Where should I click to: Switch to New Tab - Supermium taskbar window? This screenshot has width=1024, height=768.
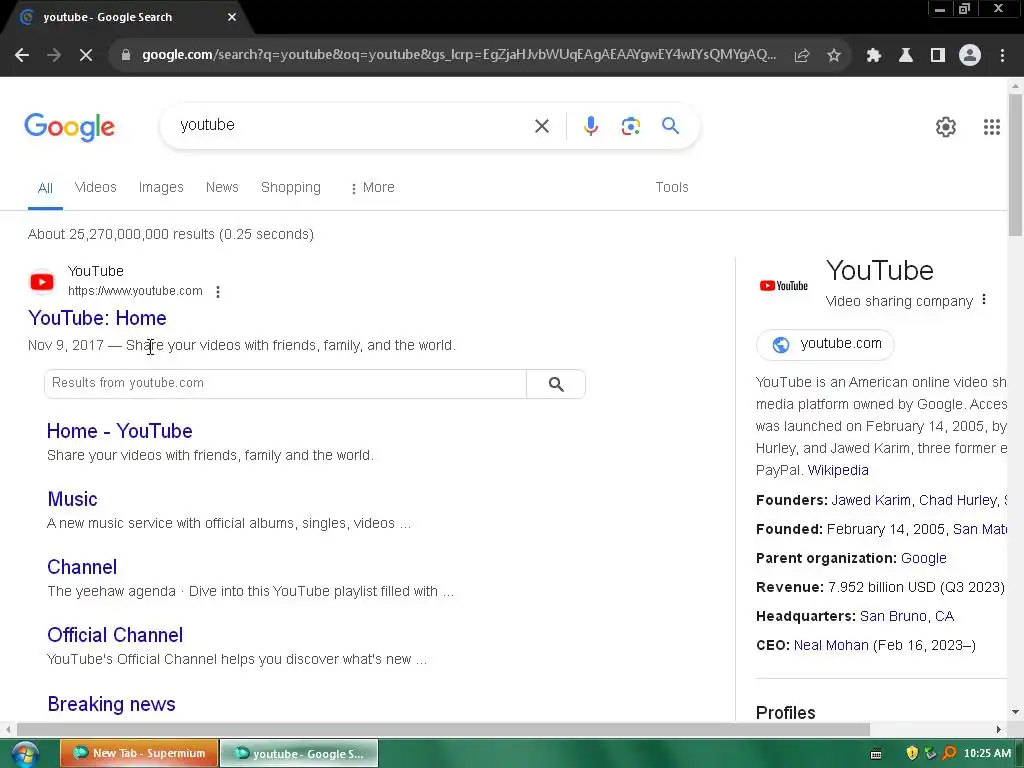(x=139, y=753)
